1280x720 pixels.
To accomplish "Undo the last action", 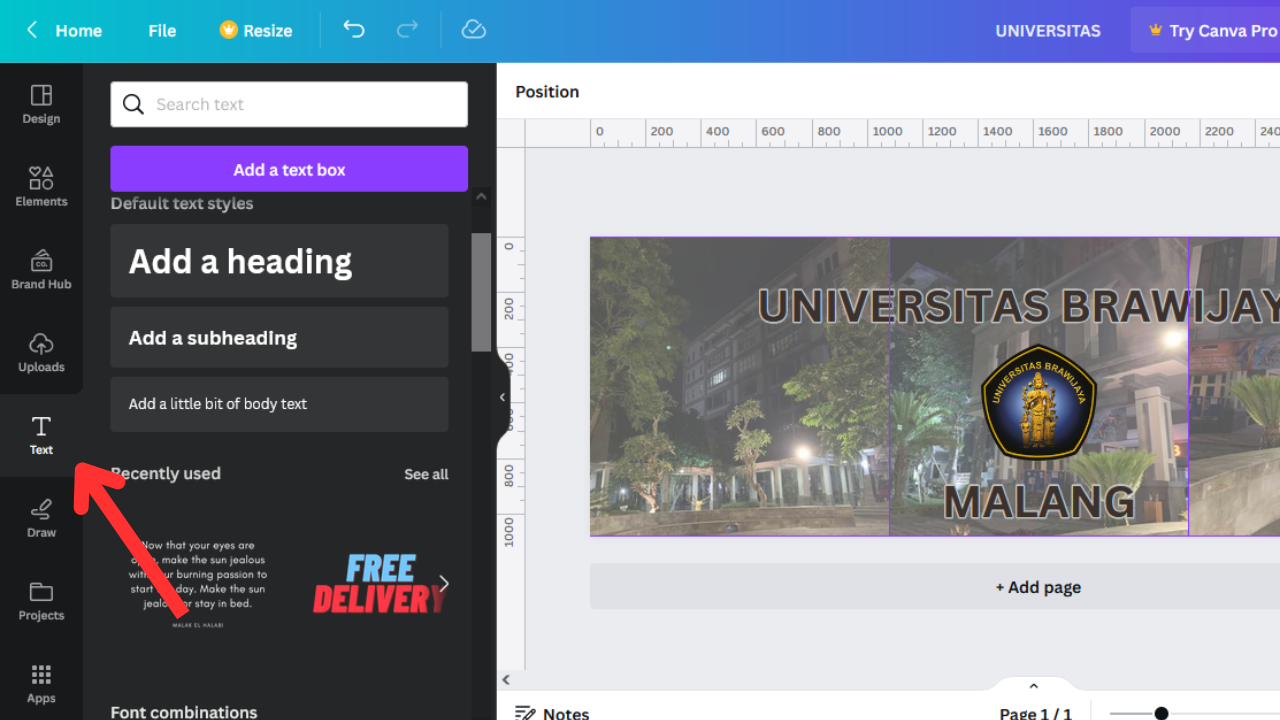I will coord(354,30).
